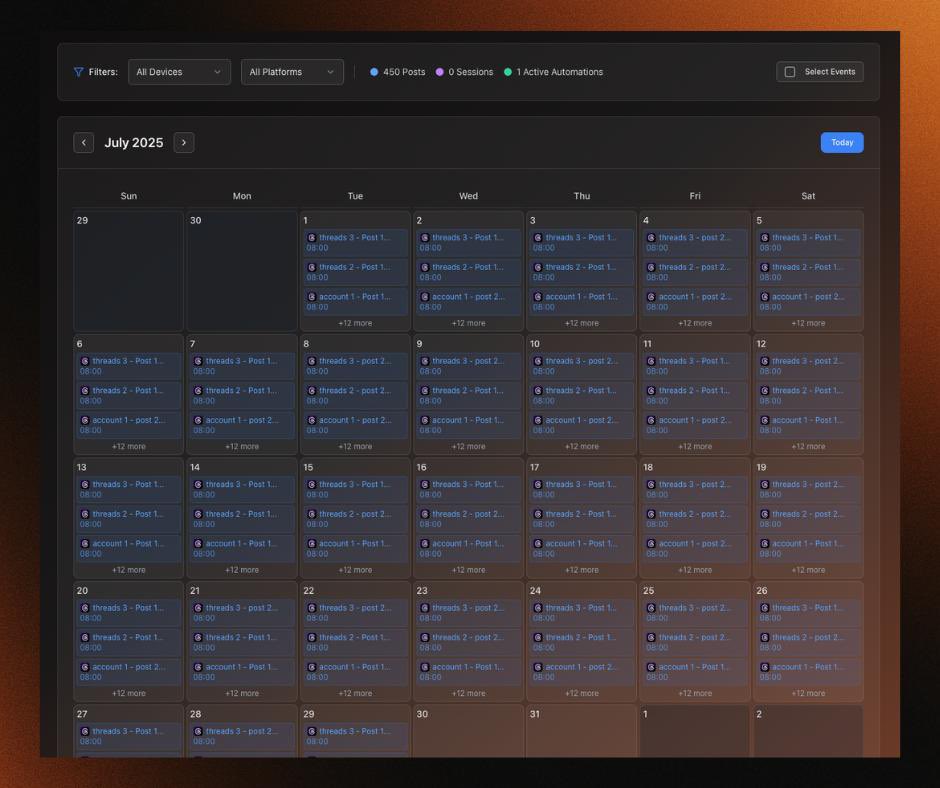Tick the Select Events checkbox
Image resolution: width=940 pixels, height=788 pixels.
point(790,72)
